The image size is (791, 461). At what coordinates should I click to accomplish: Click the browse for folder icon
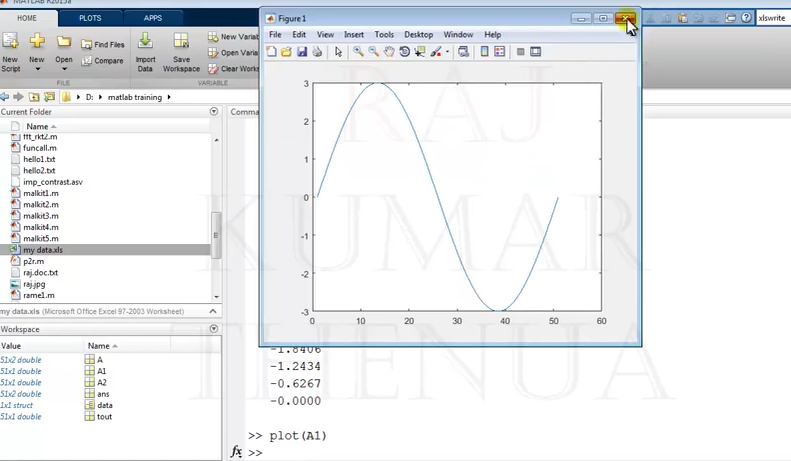tap(49, 96)
